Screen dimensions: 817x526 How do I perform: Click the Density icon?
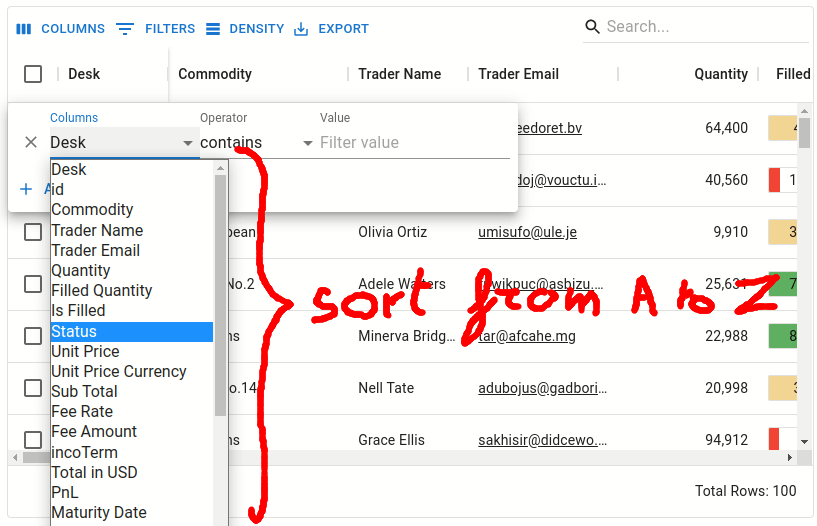213,29
